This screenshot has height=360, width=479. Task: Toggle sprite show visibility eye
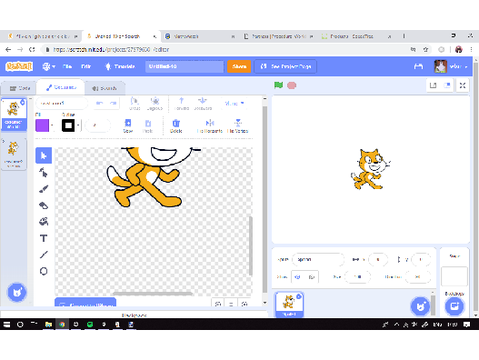(298, 277)
